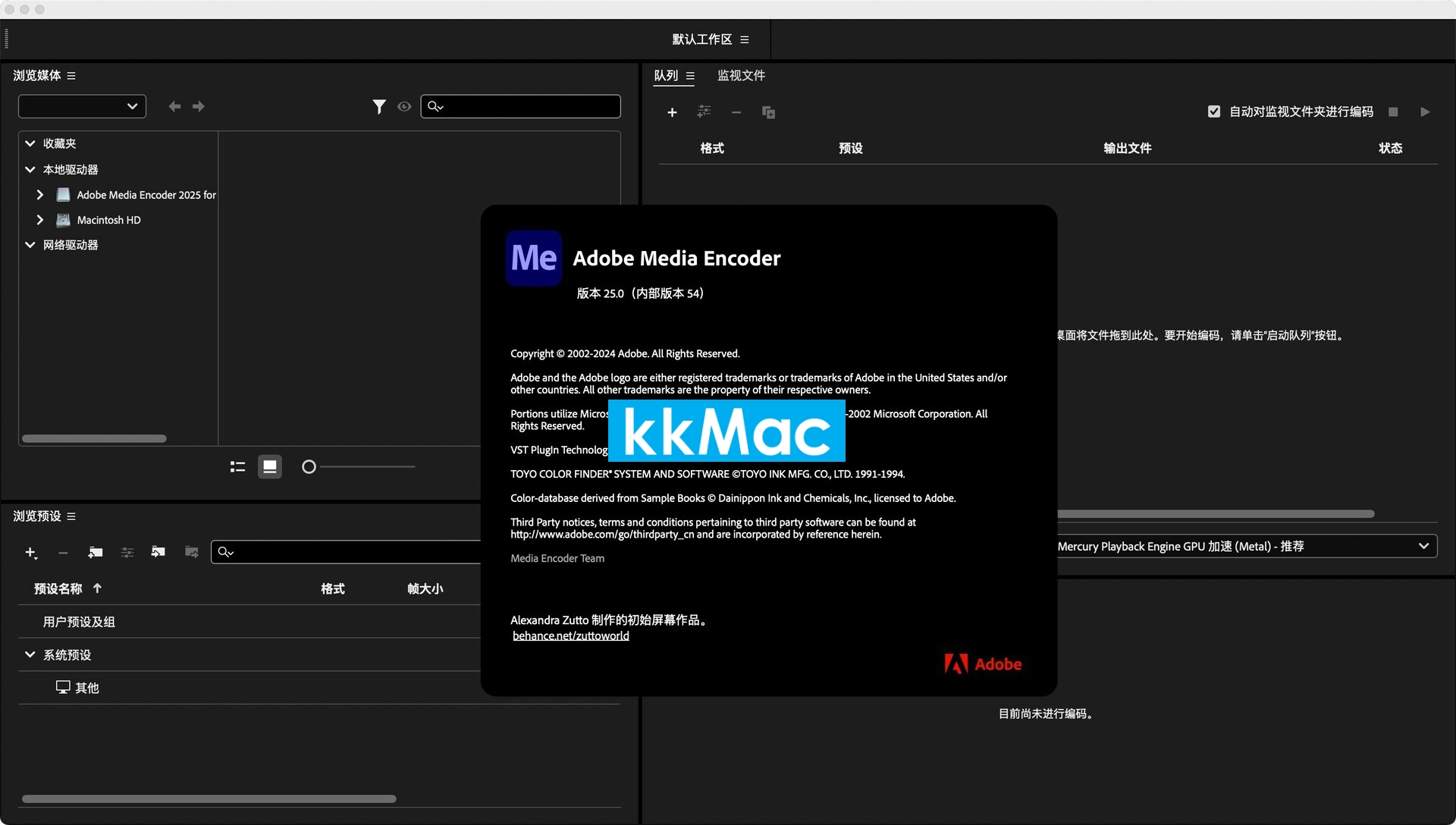Toggle 自动对监视文件夹进行编码 checkbox
The image size is (1456, 825).
(1214, 111)
